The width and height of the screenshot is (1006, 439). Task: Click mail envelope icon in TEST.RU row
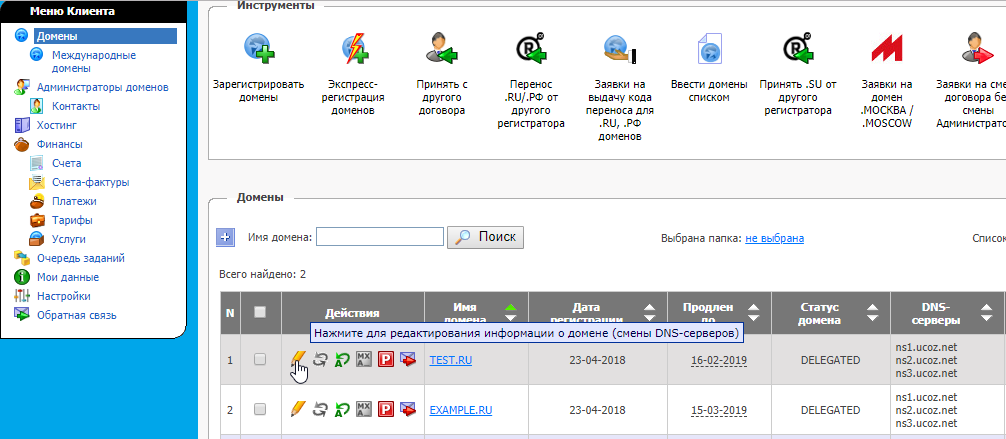[408, 359]
